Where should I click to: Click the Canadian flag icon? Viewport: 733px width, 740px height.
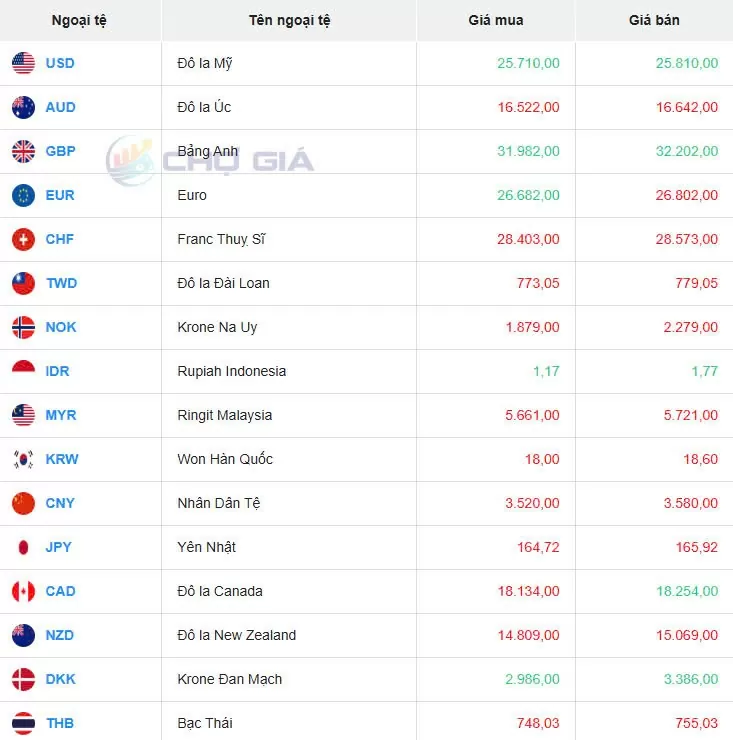point(23,591)
